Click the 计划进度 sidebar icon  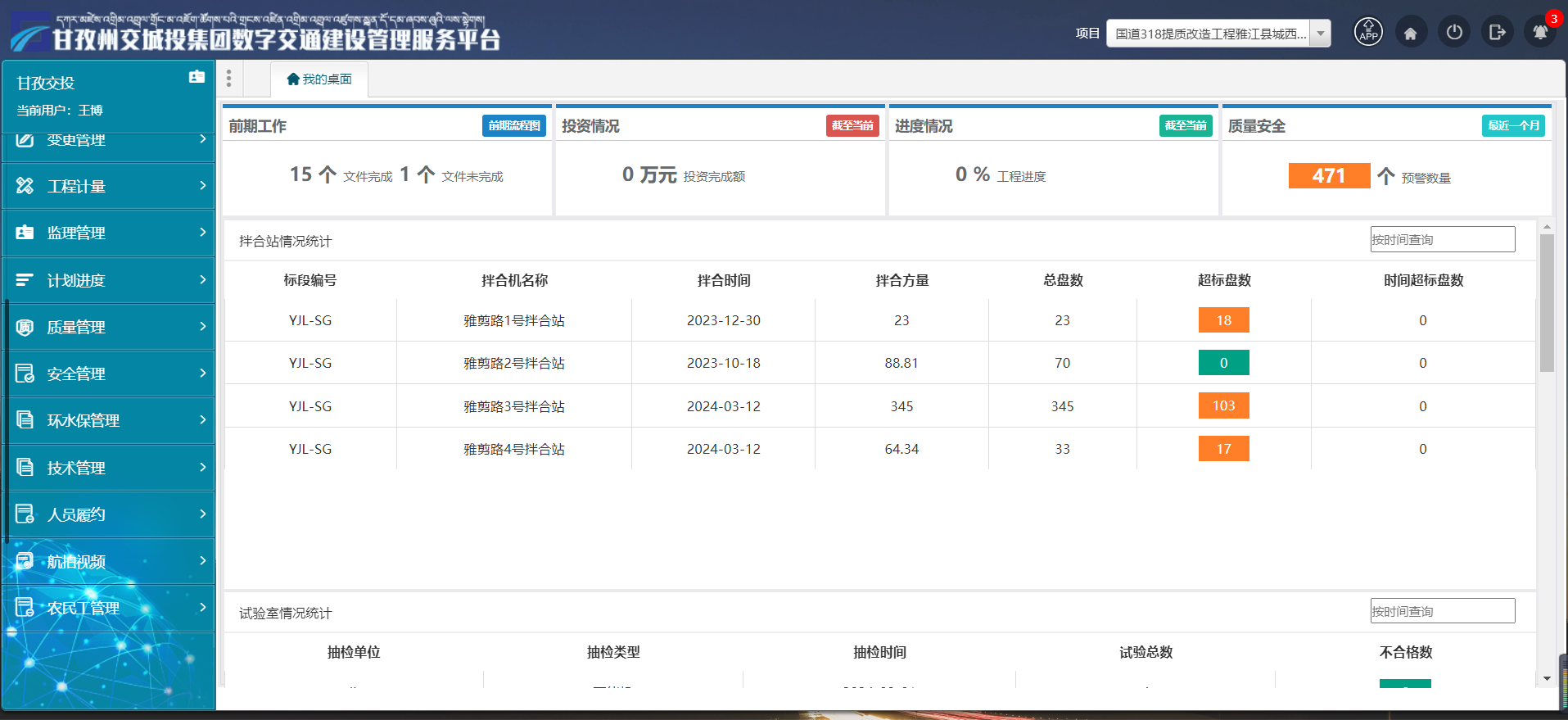click(25, 280)
